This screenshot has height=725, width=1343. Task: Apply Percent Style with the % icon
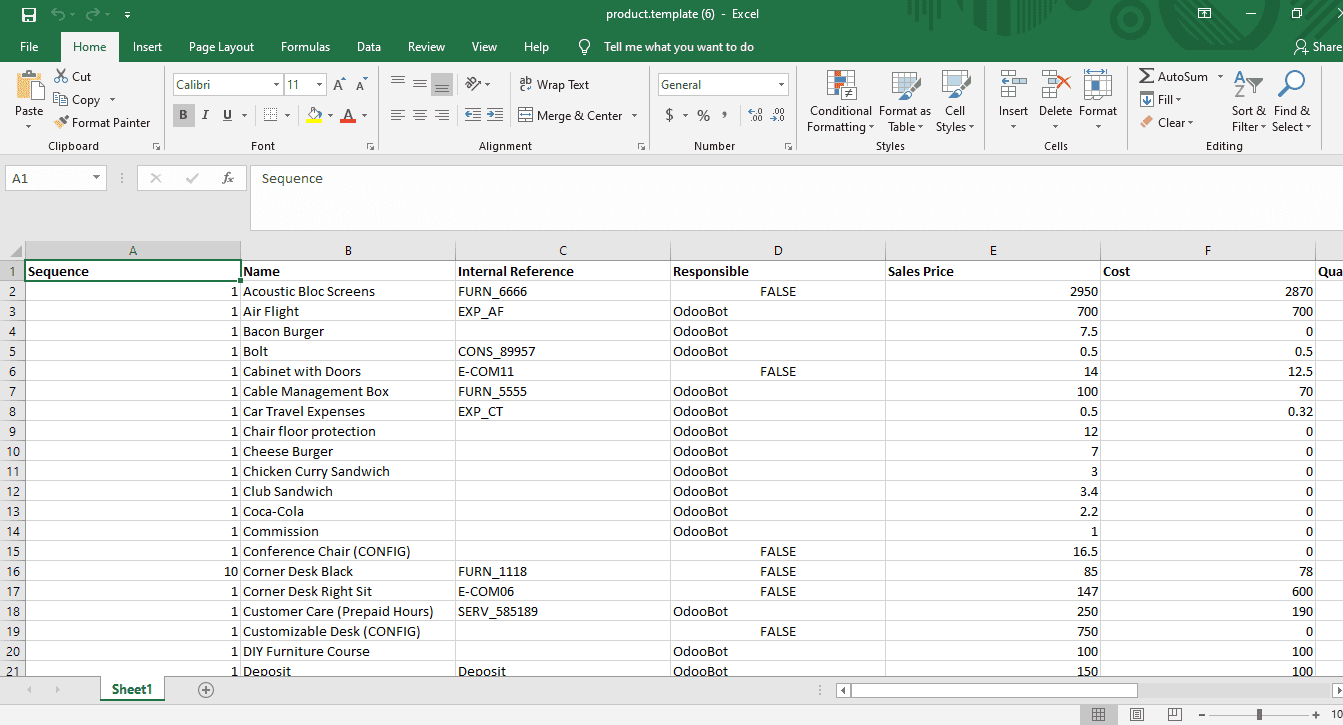click(x=704, y=116)
